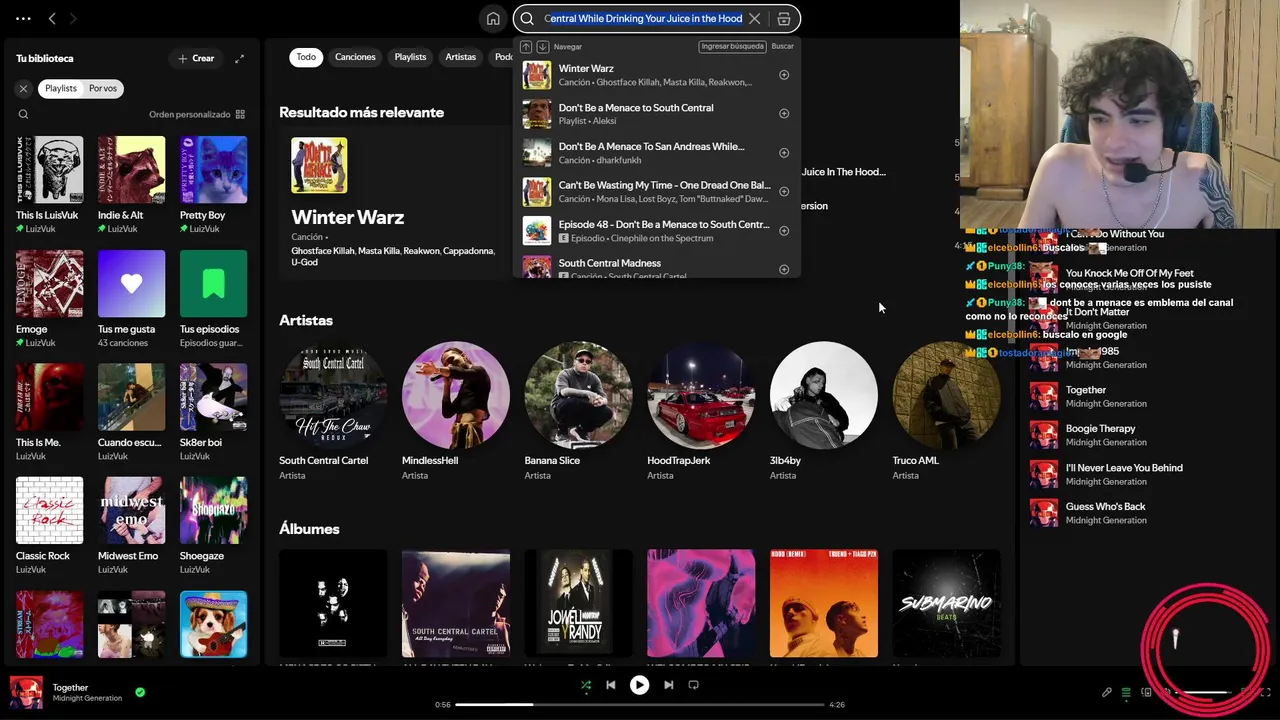1280x720 pixels.
Task: Go forward with the right arrow
Action: (x=73, y=18)
